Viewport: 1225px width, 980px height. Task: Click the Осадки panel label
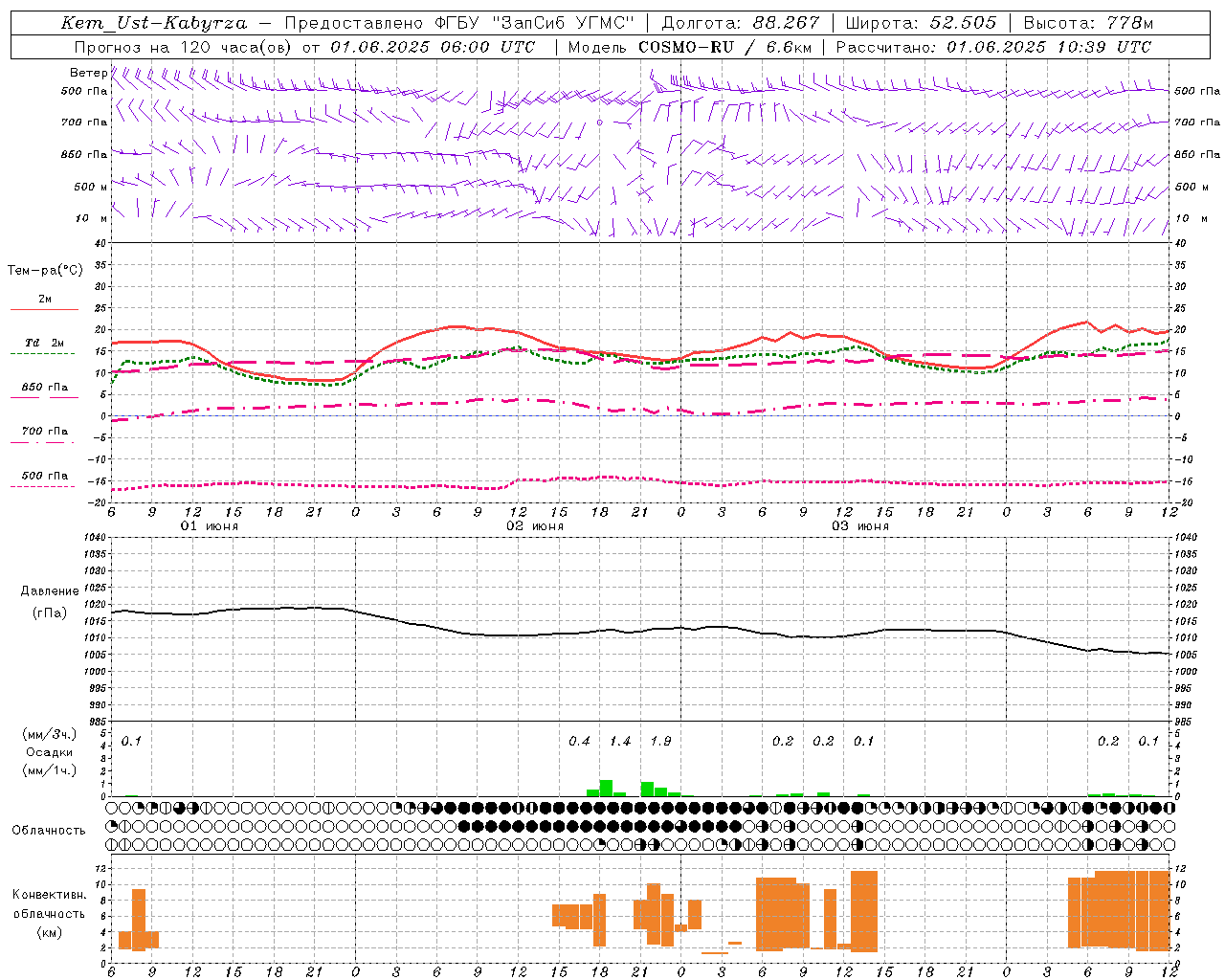click(50, 752)
